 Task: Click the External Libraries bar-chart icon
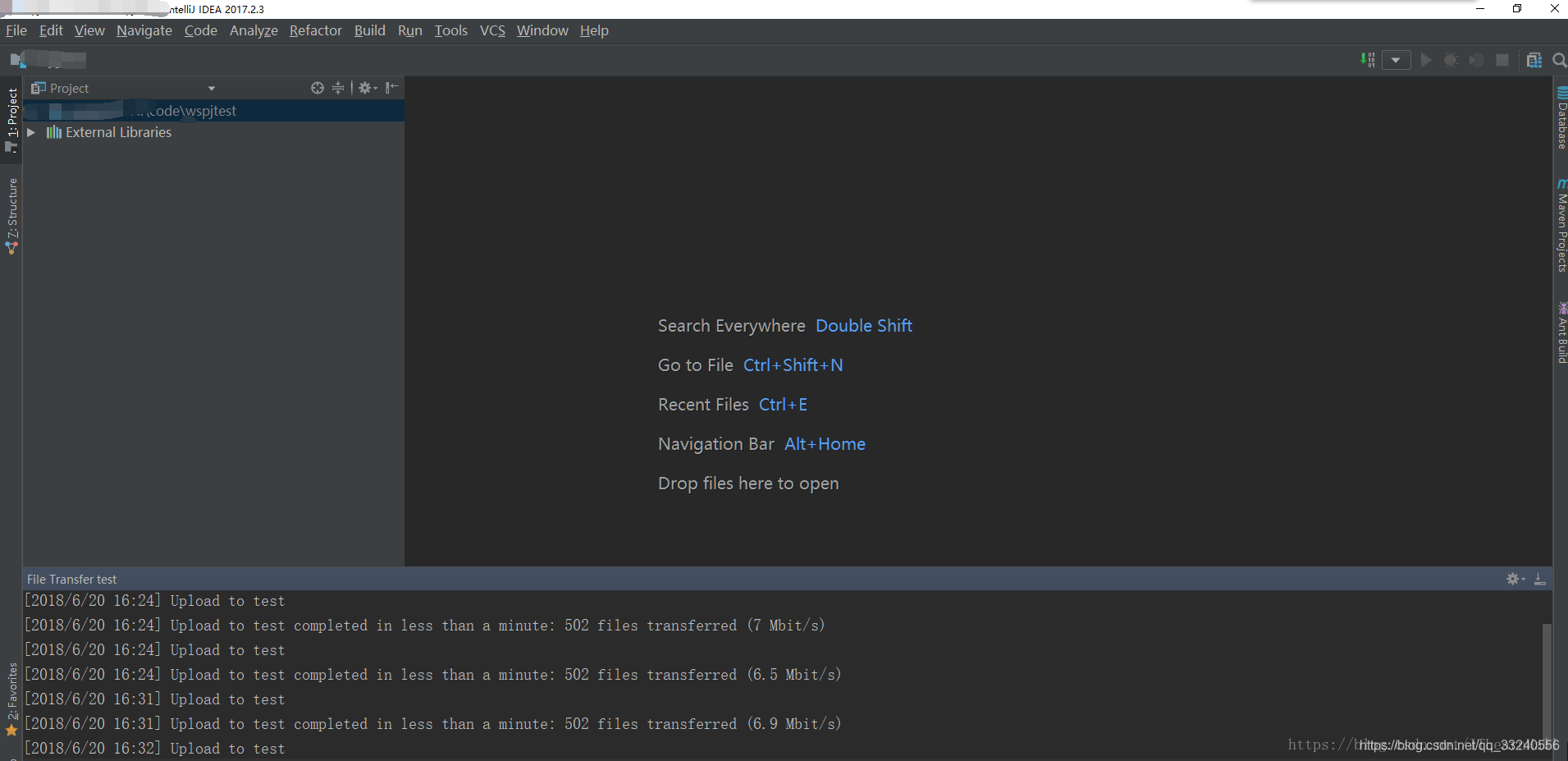click(x=54, y=132)
